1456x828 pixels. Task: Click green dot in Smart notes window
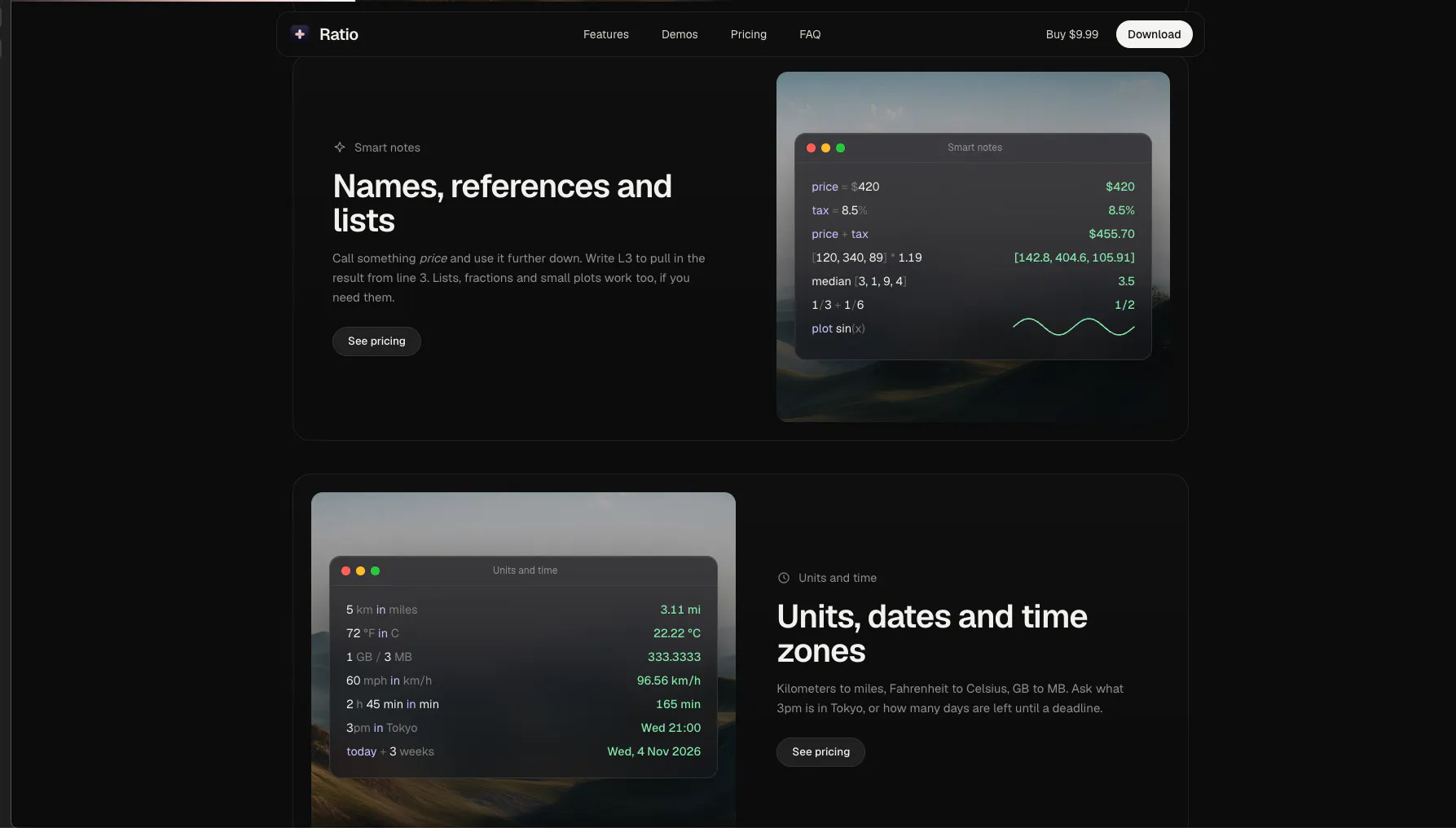click(840, 148)
